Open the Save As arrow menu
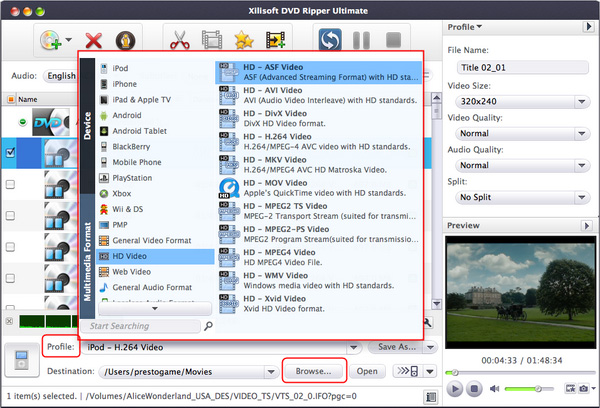 (x=431, y=347)
